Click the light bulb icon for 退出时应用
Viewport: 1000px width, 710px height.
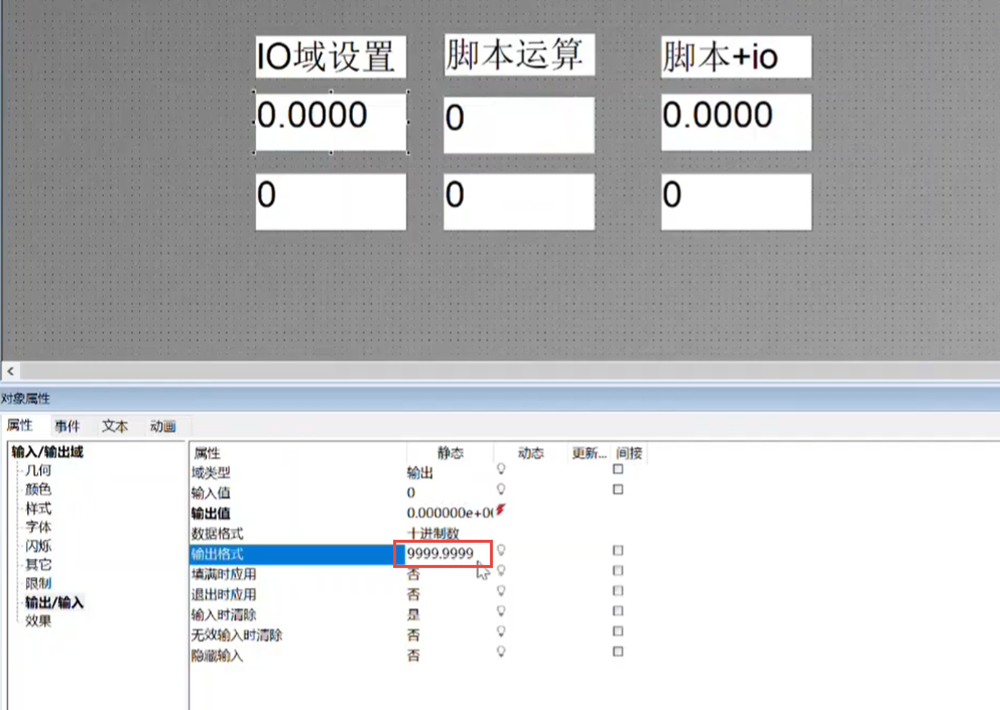point(501,592)
